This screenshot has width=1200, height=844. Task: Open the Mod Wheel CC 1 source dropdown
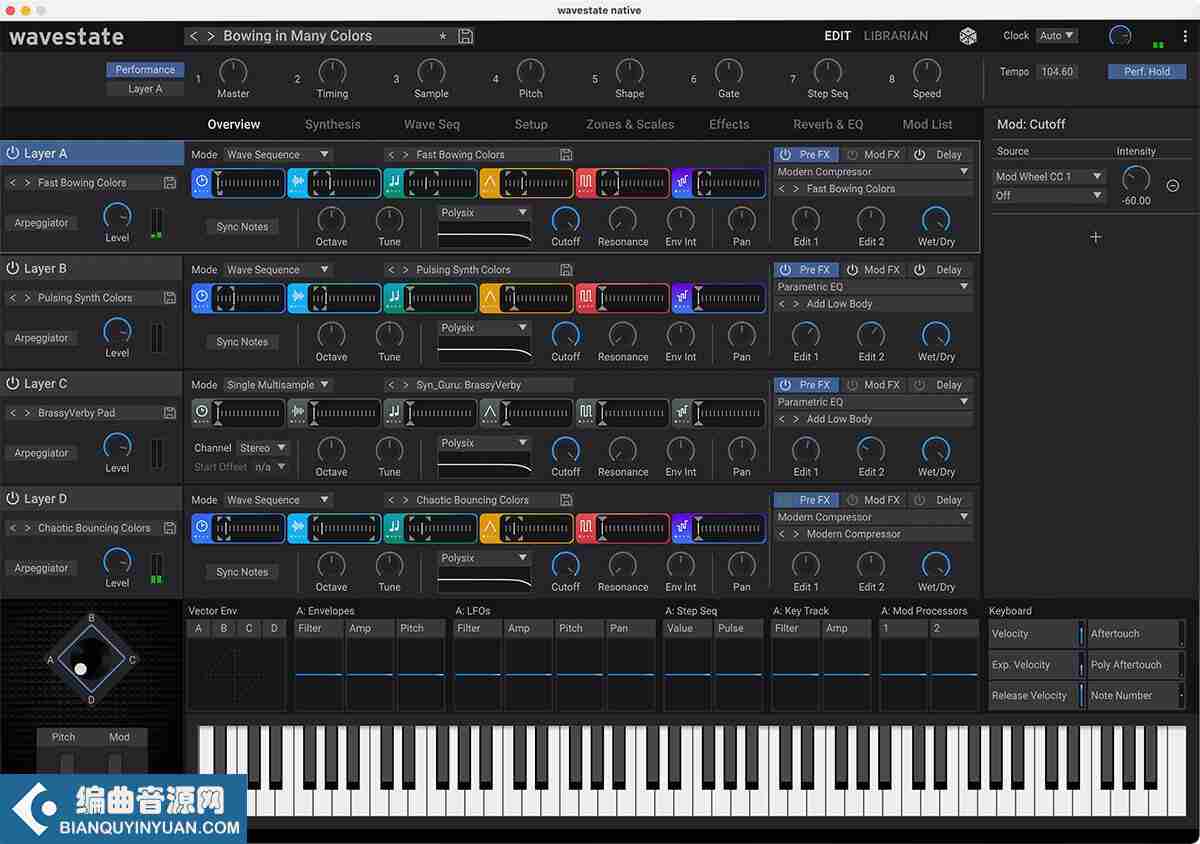point(1049,177)
